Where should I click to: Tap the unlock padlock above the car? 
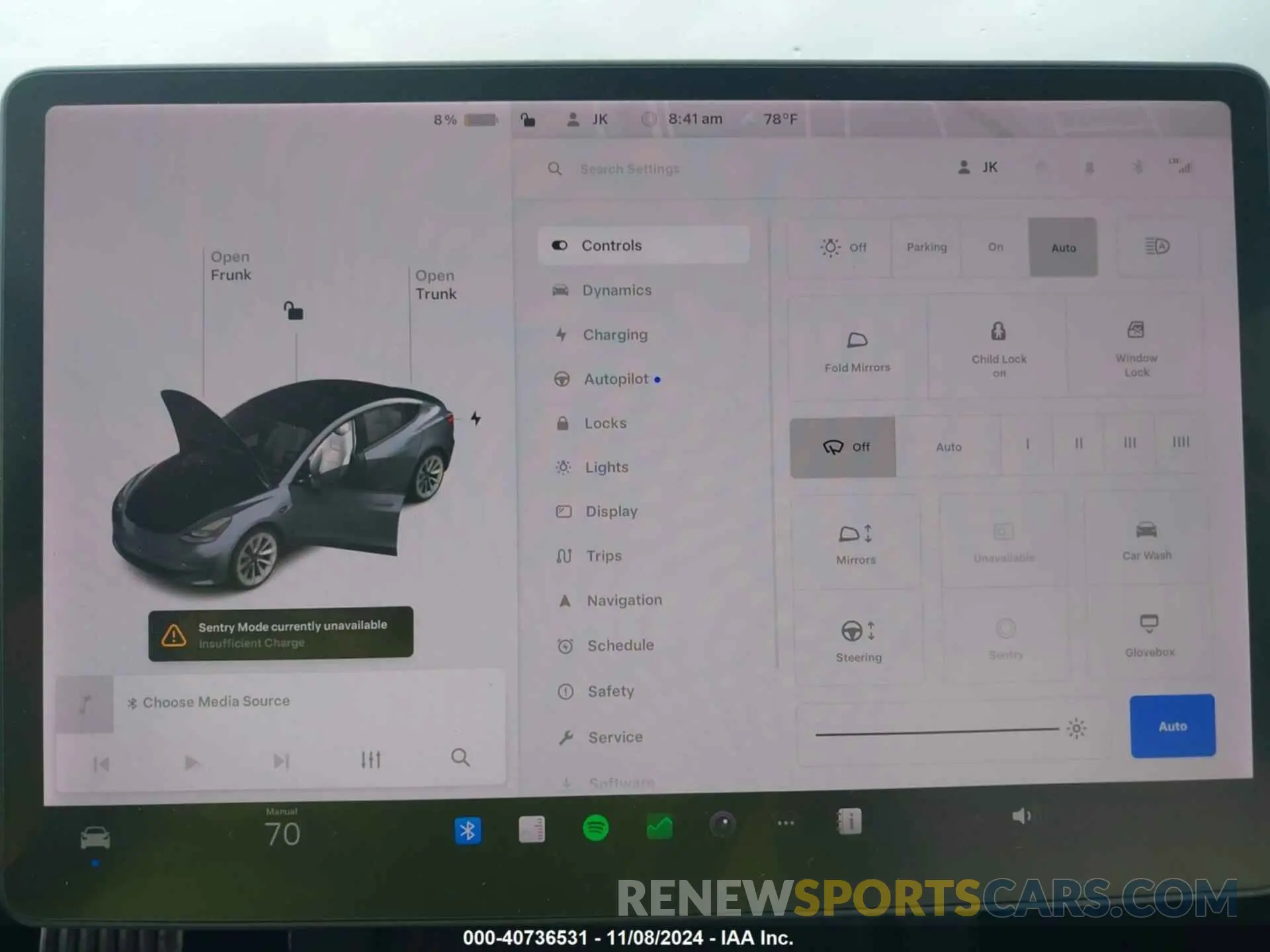(293, 311)
